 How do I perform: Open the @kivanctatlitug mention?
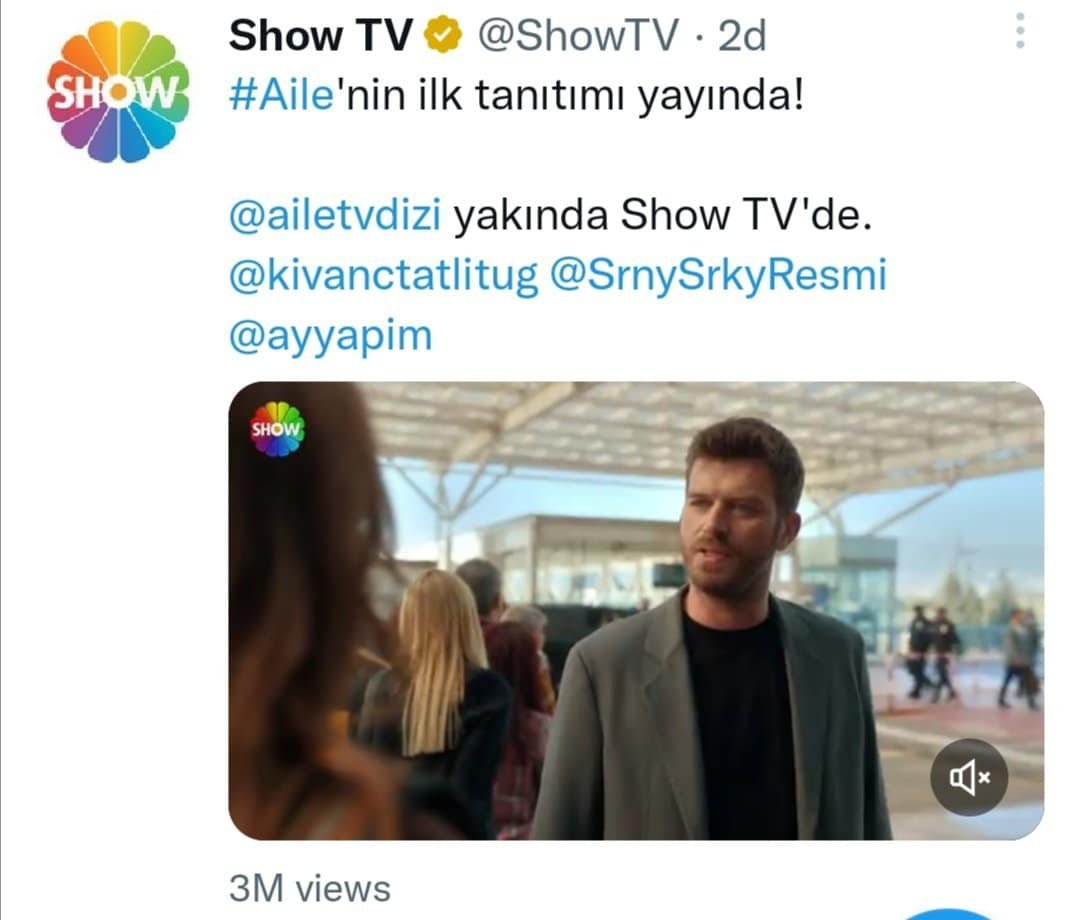point(383,276)
